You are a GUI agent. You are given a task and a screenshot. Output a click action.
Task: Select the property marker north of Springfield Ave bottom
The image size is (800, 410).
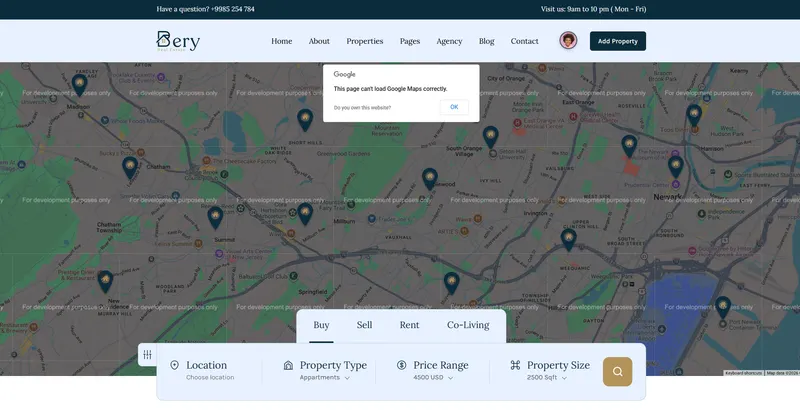click(451, 283)
